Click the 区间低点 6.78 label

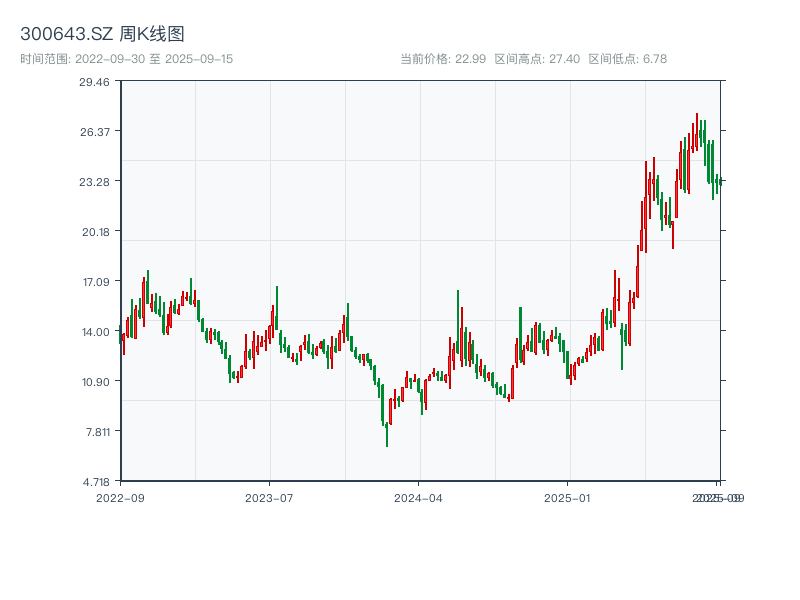pyautogui.click(x=627, y=59)
